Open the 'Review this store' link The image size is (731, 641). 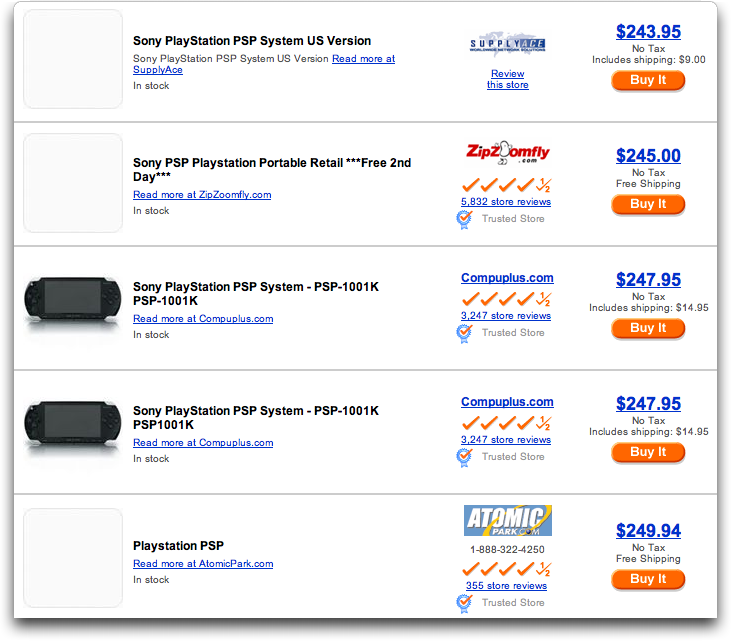pyautogui.click(x=508, y=79)
